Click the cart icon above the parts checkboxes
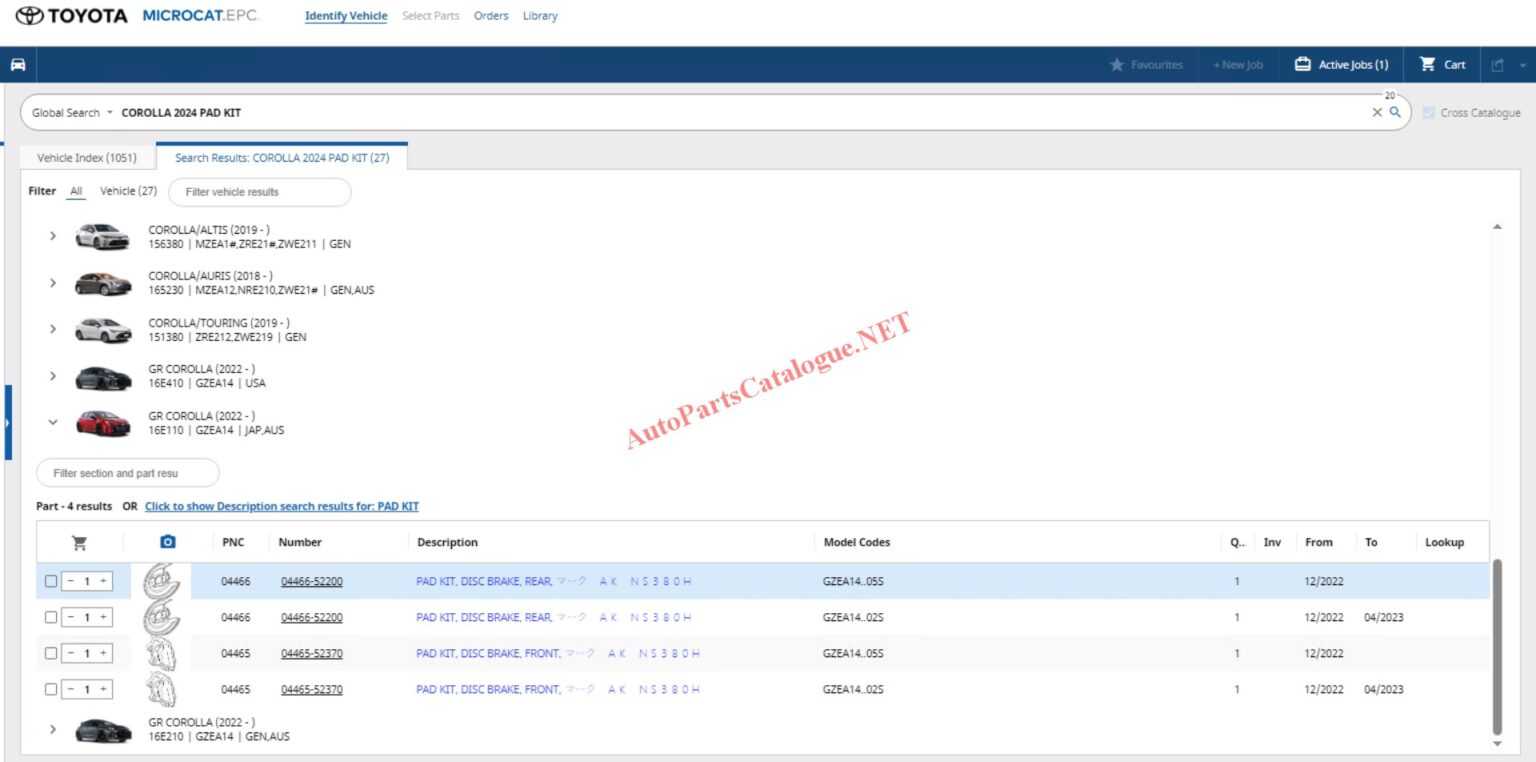Viewport: 1536px width, 762px height. pos(80,541)
